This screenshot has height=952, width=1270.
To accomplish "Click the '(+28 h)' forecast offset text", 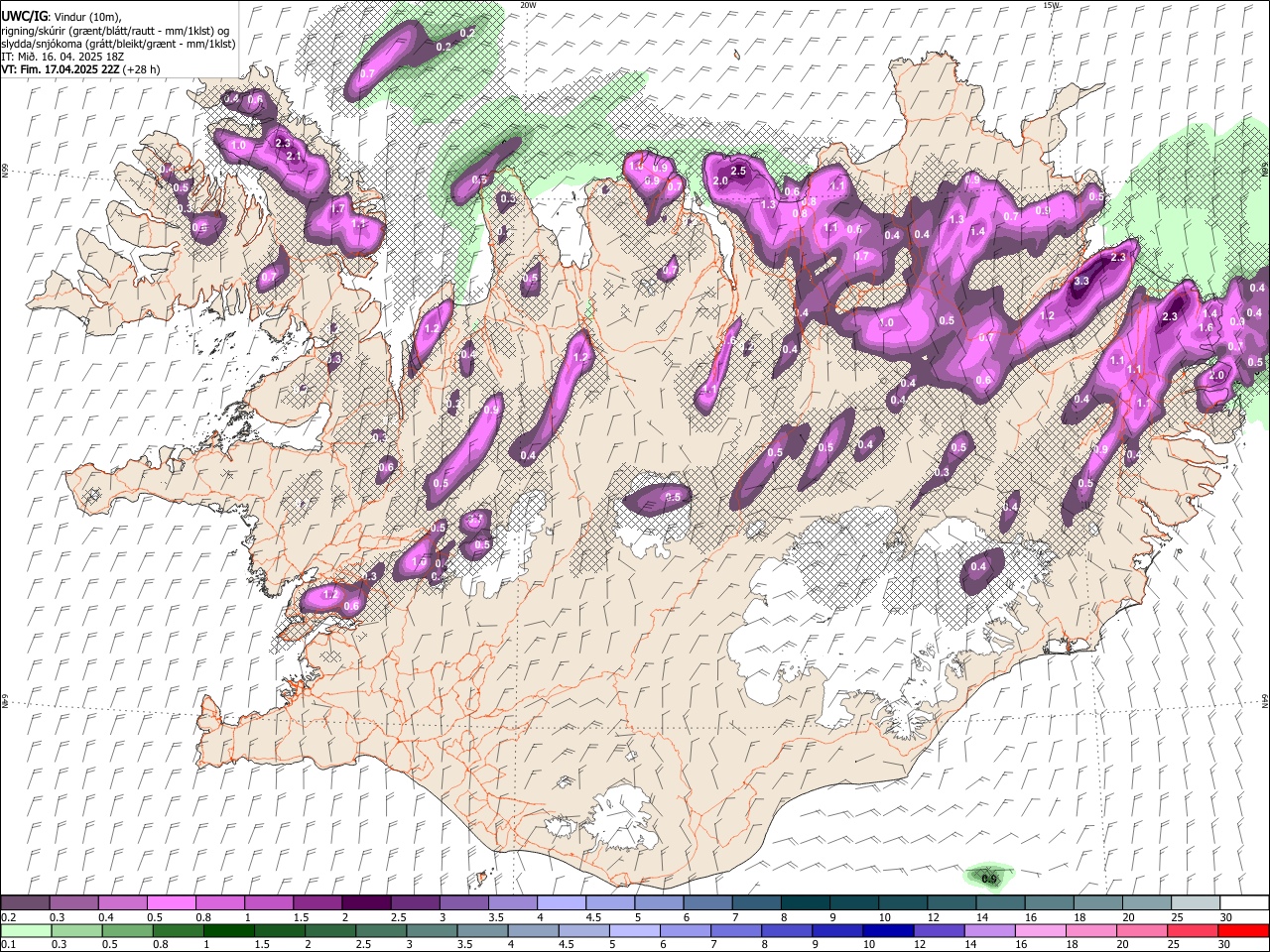I will [x=142, y=70].
